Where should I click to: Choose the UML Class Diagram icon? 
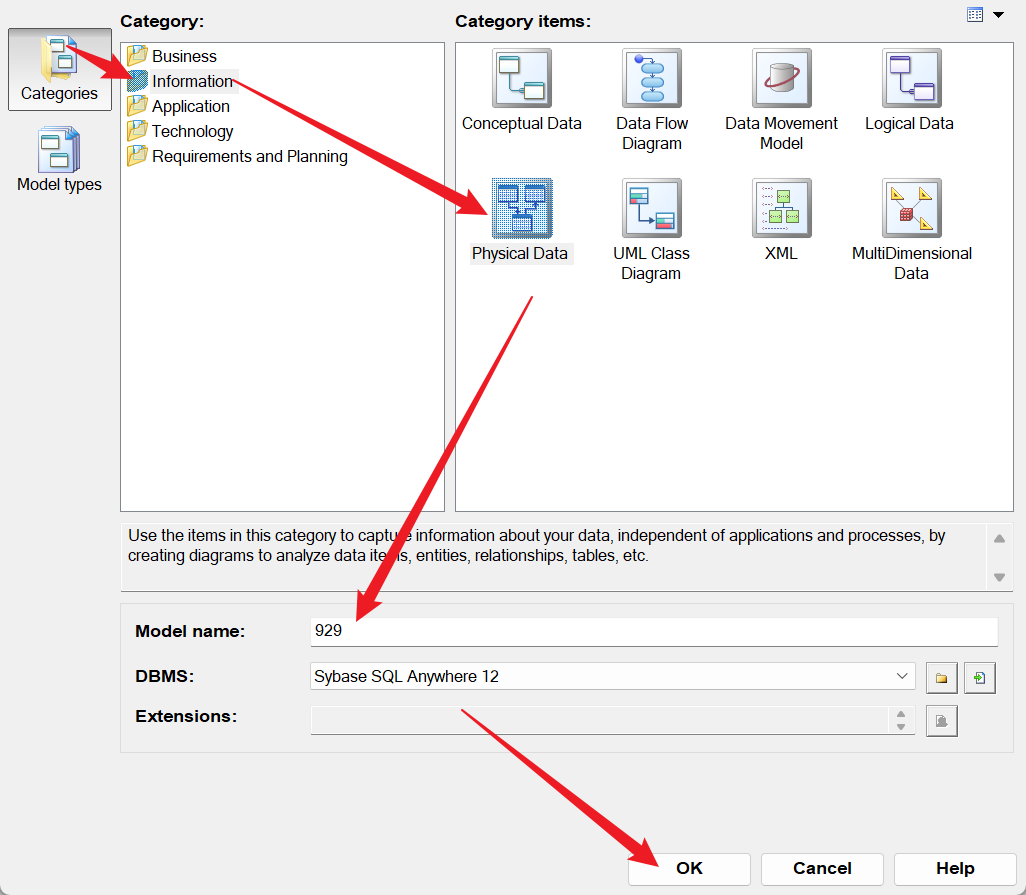651,209
